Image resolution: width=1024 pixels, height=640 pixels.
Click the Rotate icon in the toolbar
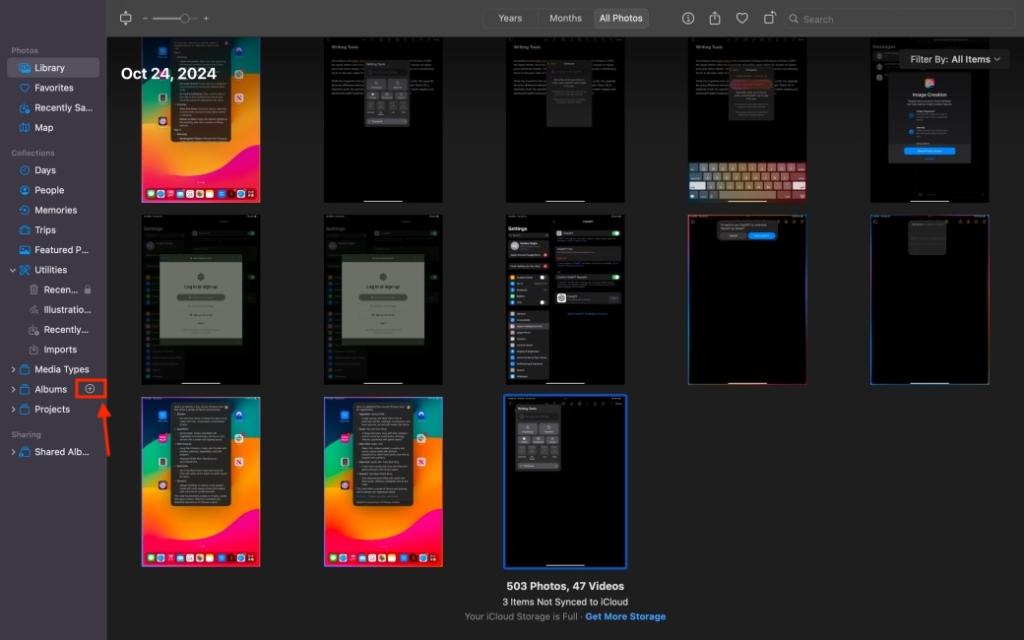pyautogui.click(x=769, y=18)
